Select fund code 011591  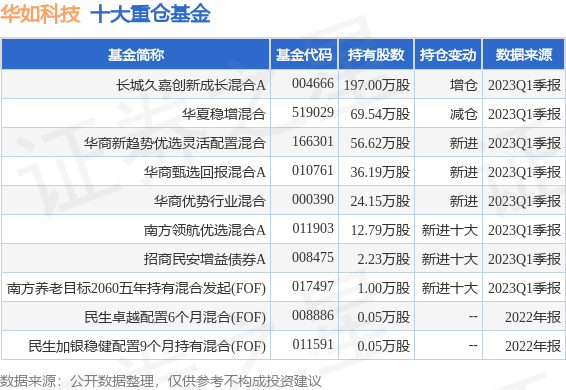click(313, 344)
